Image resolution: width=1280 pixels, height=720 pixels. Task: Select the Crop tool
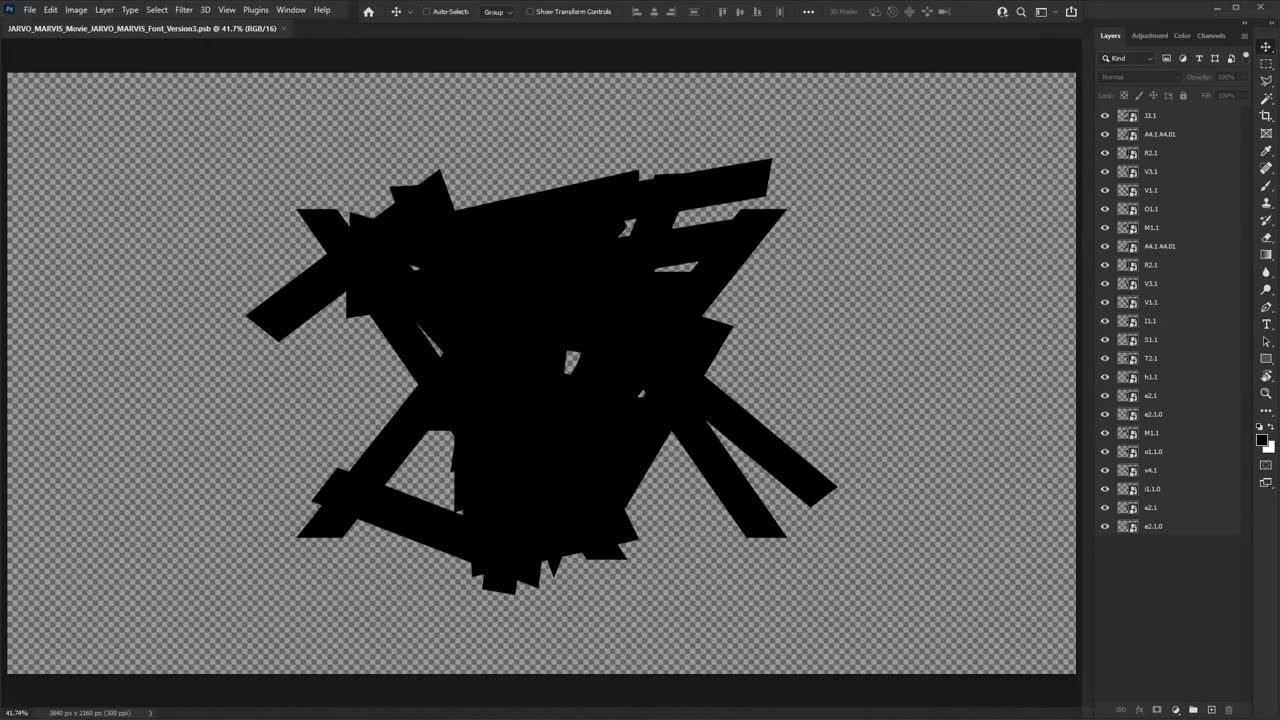(x=1266, y=116)
